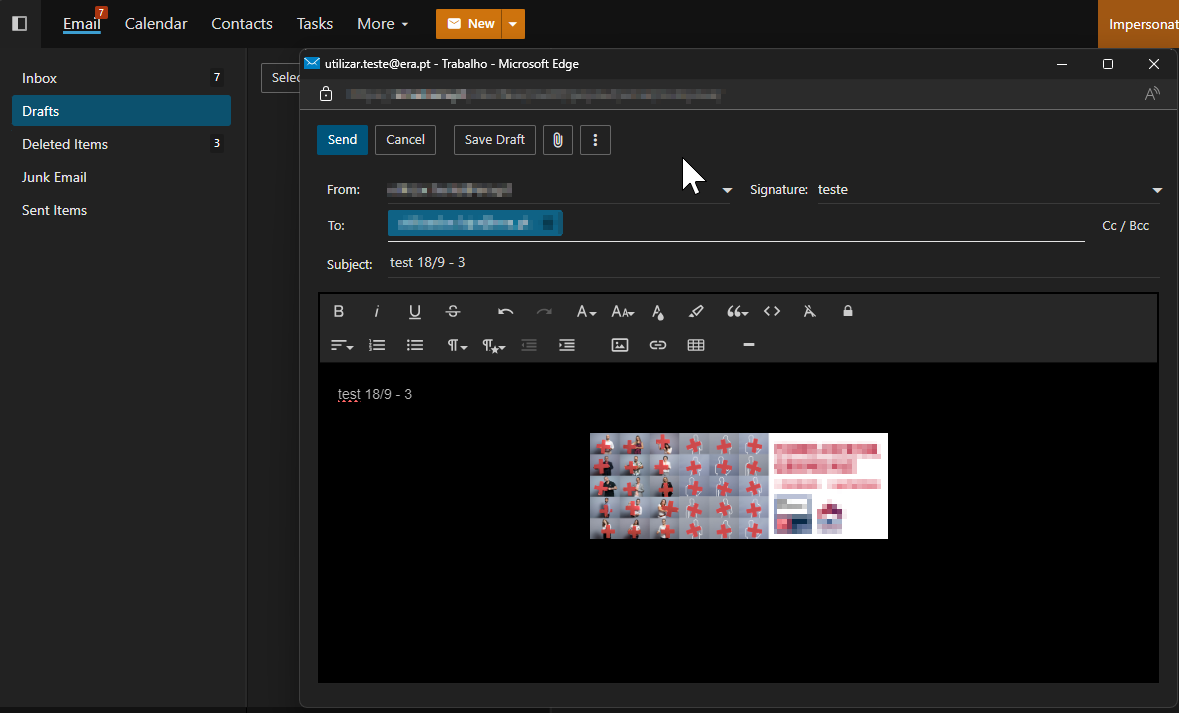Click the attach file paperclip icon

pos(557,140)
